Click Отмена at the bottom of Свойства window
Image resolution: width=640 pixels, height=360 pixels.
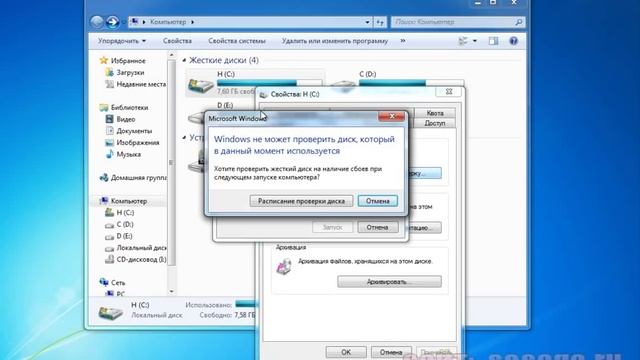pyautogui.click(x=391, y=352)
